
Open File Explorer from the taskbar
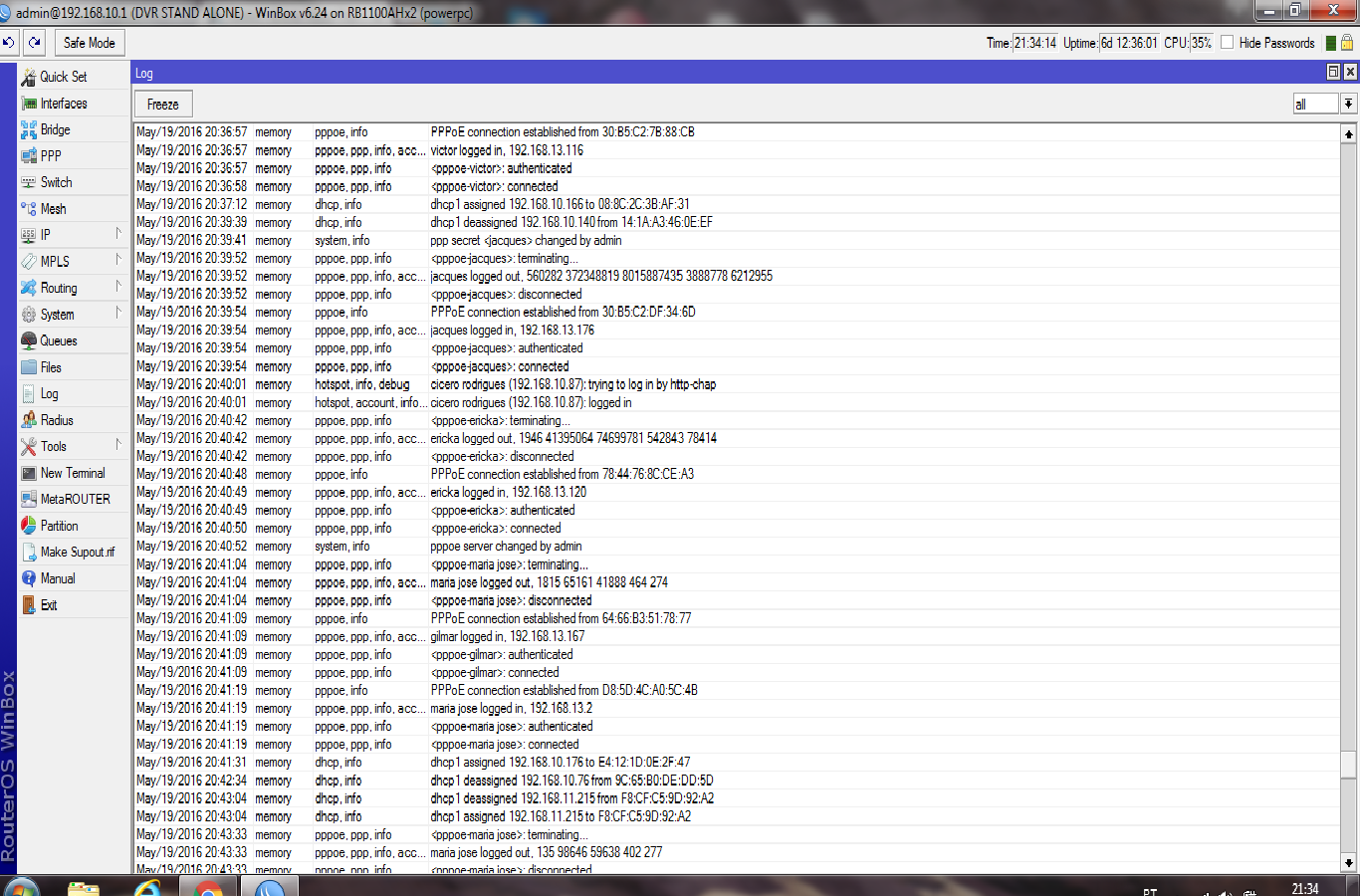[x=84, y=887]
